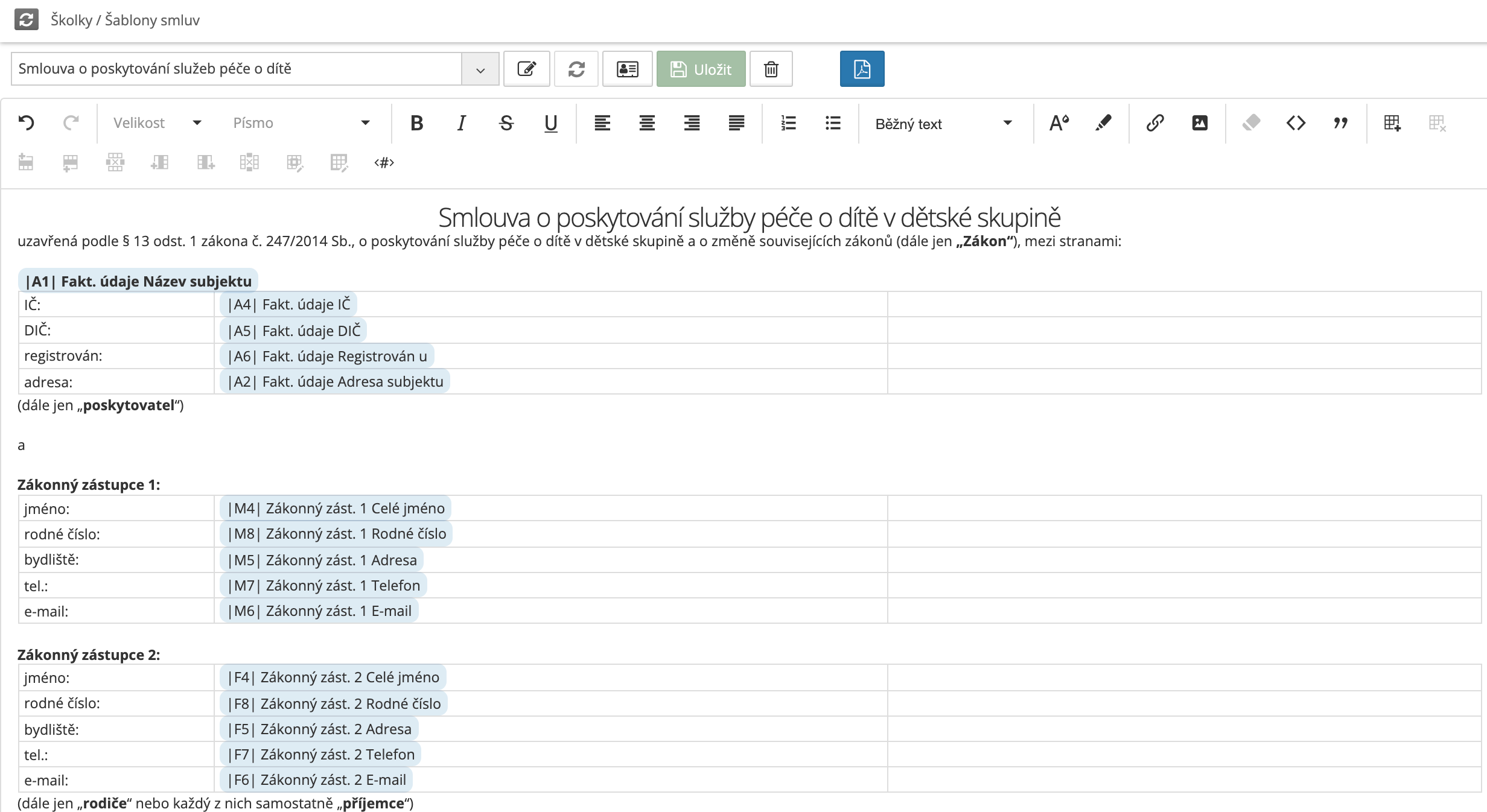The image size is (1487, 812).
Task: Click the Školky / Šablony smluv breadcrumb
Action: (x=125, y=20)
